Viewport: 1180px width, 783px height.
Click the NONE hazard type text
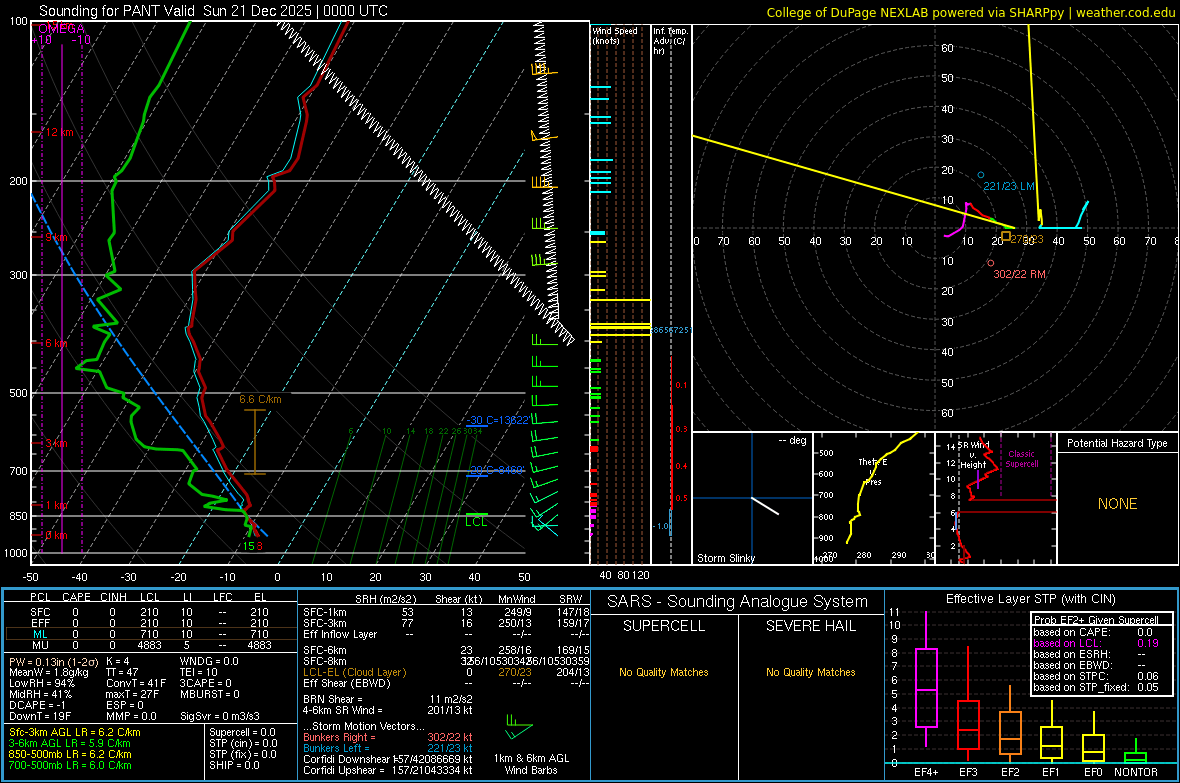(1118, 504)
